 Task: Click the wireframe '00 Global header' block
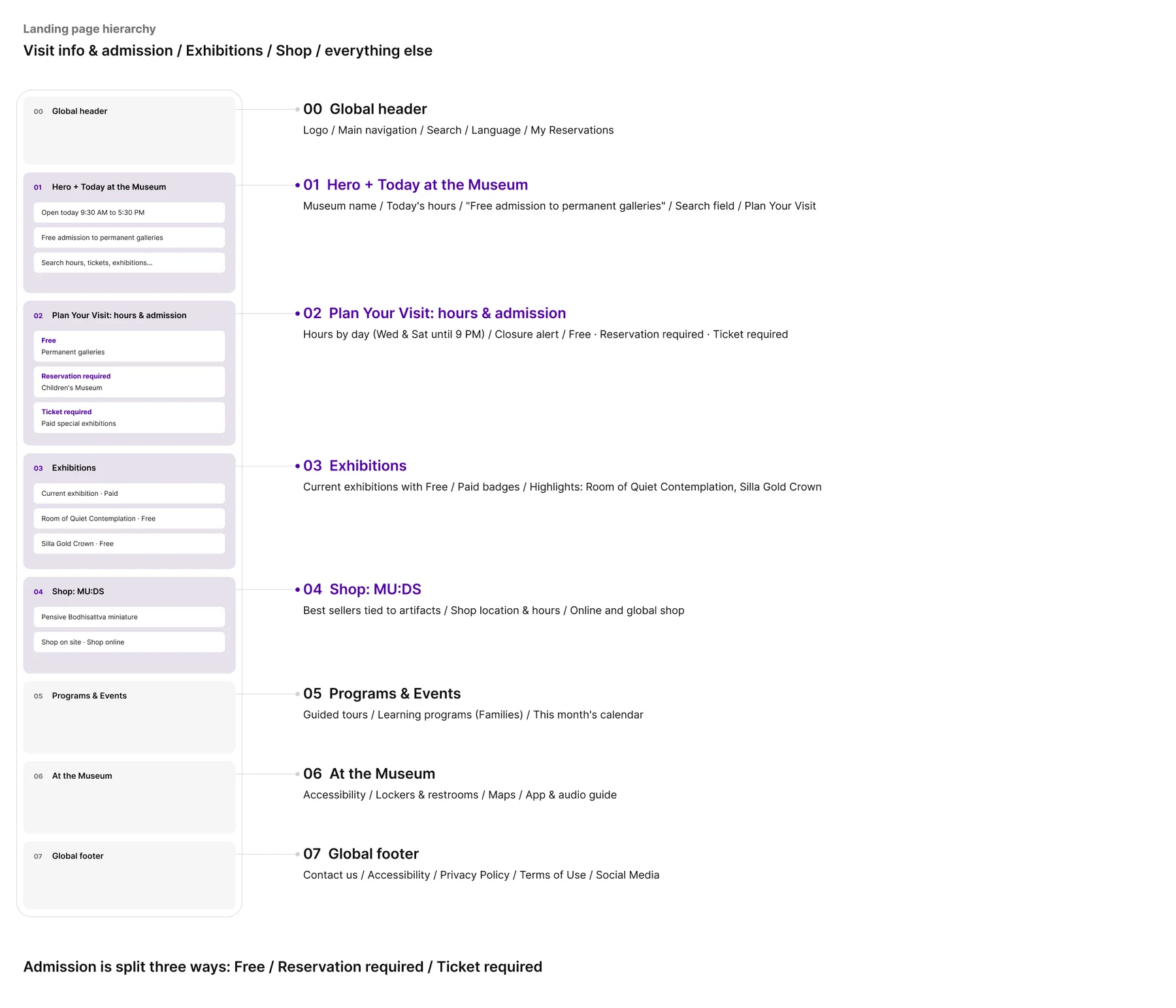tap(129, 131)
